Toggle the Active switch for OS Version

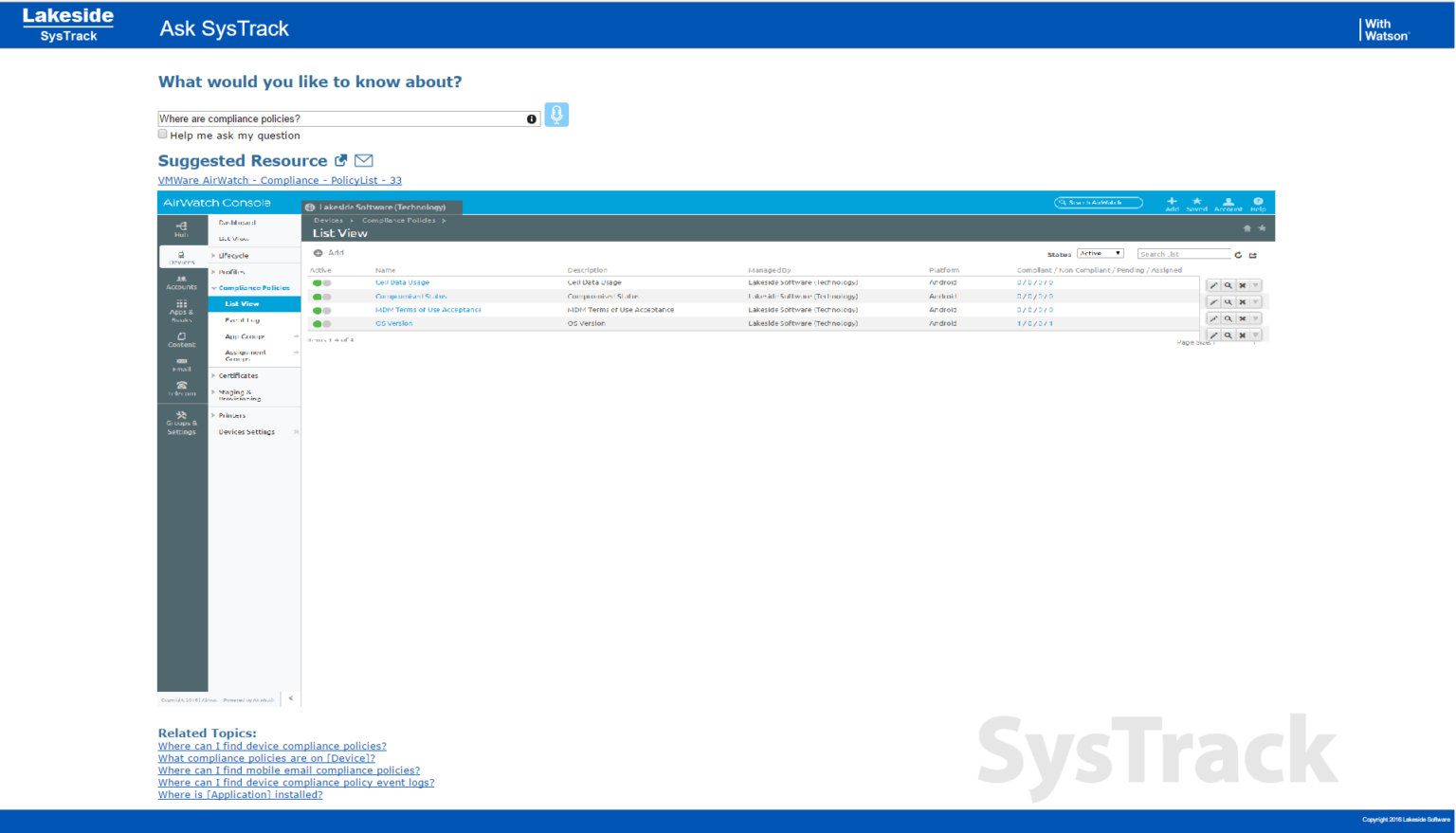point(319,322)
